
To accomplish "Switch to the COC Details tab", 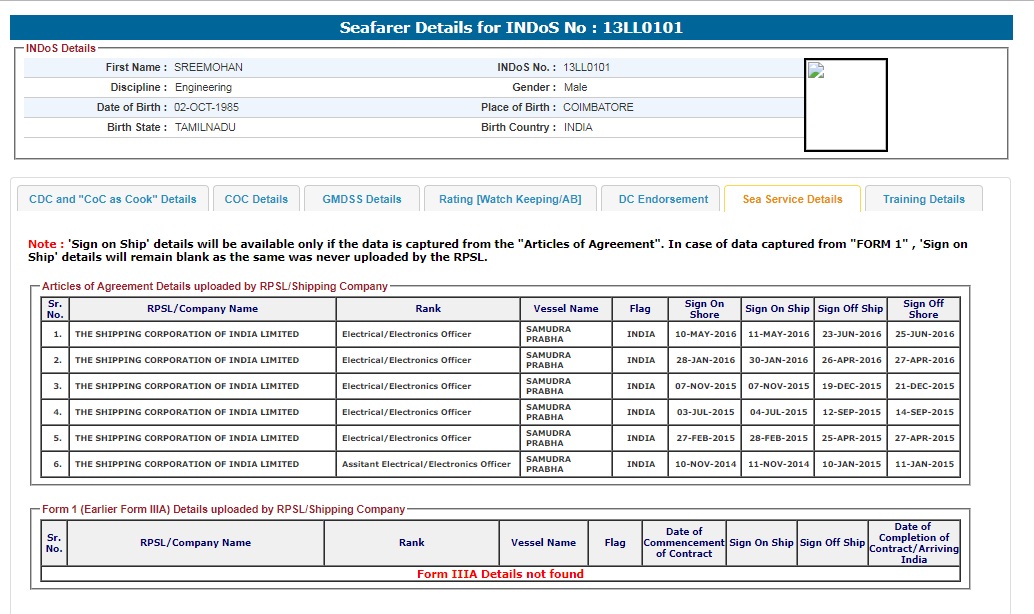I will click(256, 199).
